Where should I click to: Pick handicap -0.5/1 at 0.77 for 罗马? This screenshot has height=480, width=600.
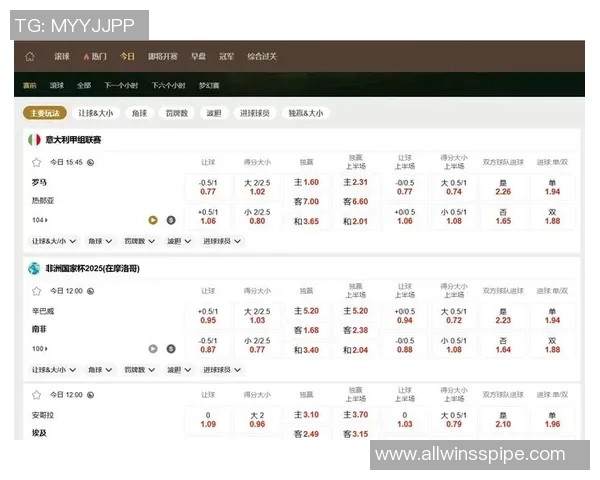coord(208,187)
